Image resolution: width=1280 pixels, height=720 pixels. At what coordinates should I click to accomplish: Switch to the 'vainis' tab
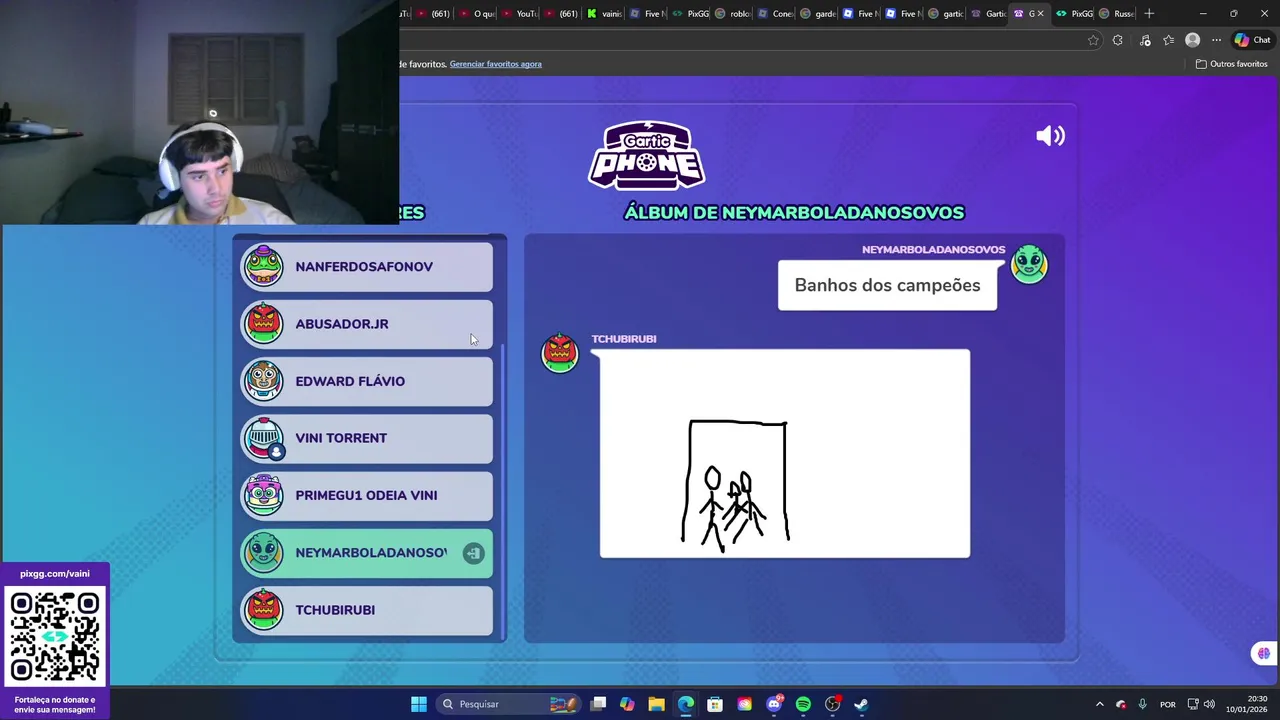(x=604, y=14)
